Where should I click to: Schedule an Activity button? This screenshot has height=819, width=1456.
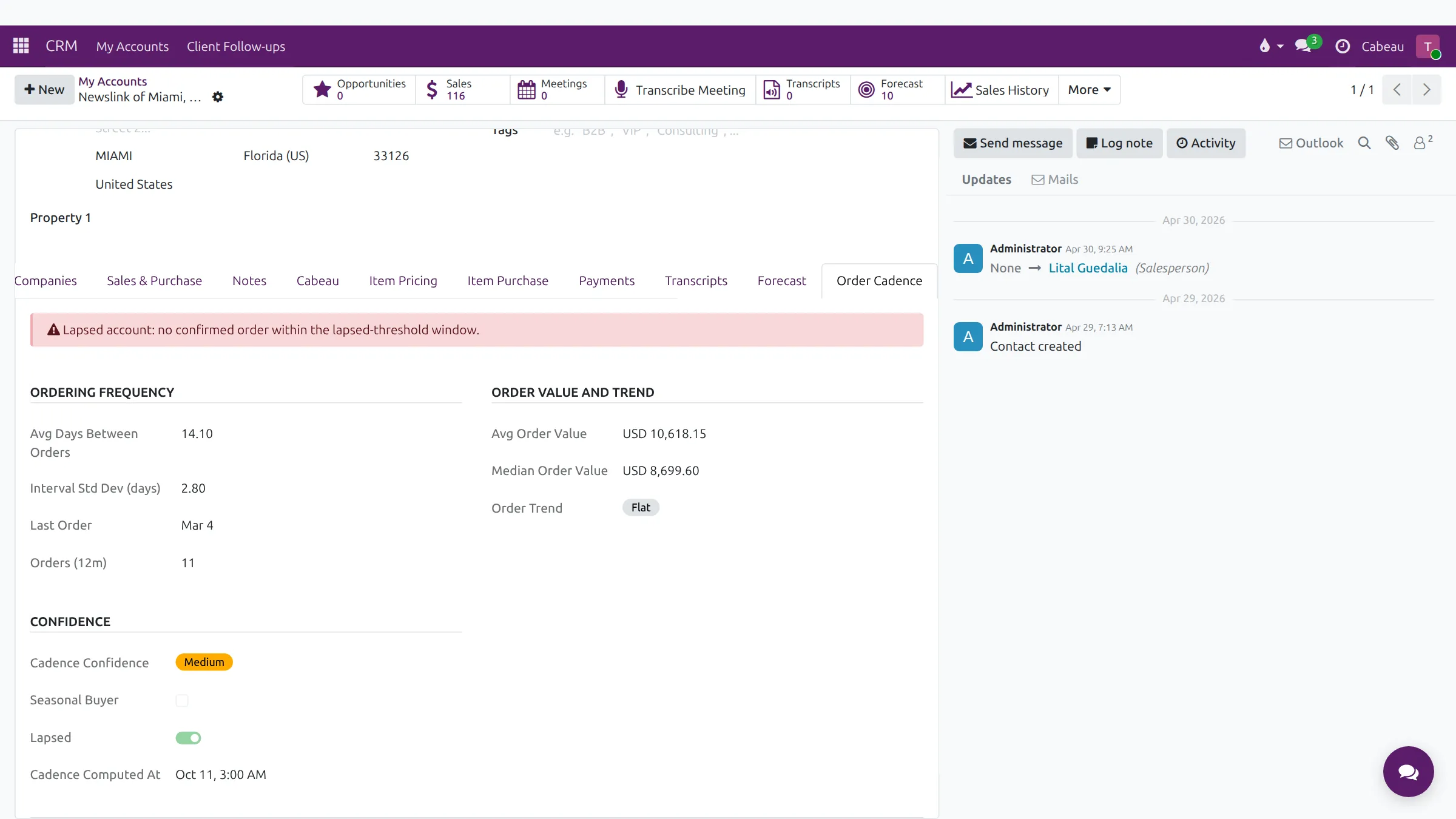click(1206, 143)
